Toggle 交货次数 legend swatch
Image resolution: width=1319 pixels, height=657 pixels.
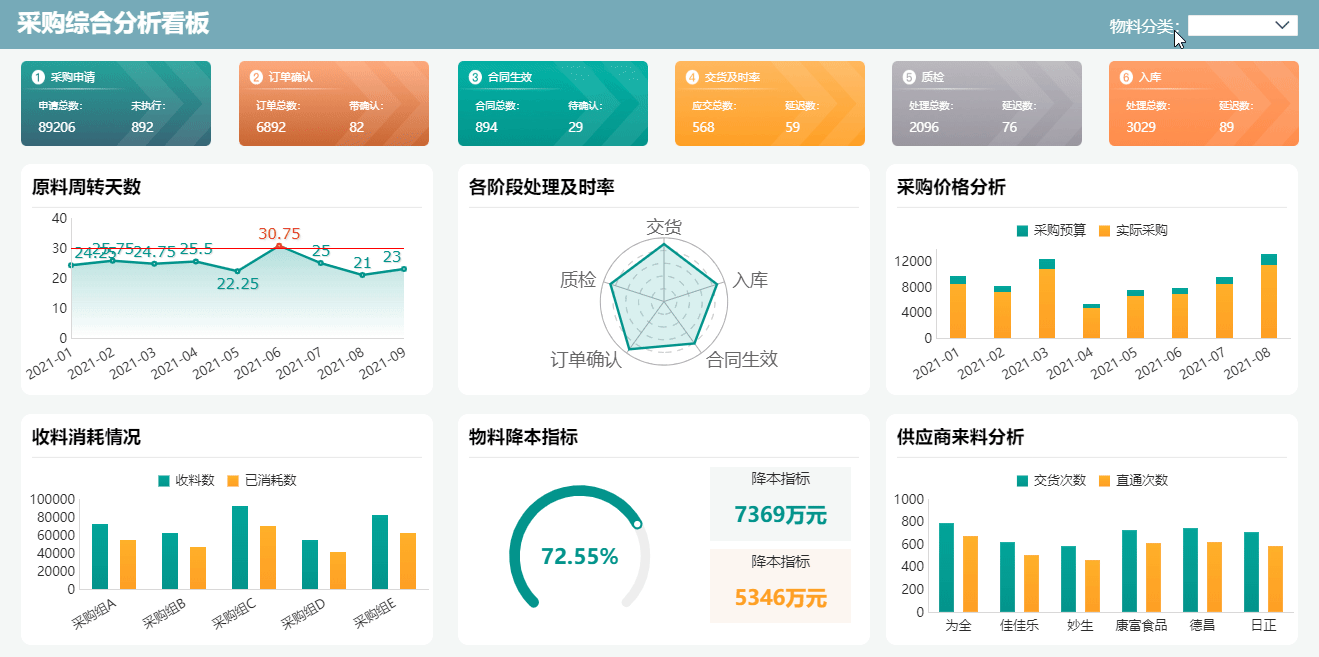point(1022,481)
